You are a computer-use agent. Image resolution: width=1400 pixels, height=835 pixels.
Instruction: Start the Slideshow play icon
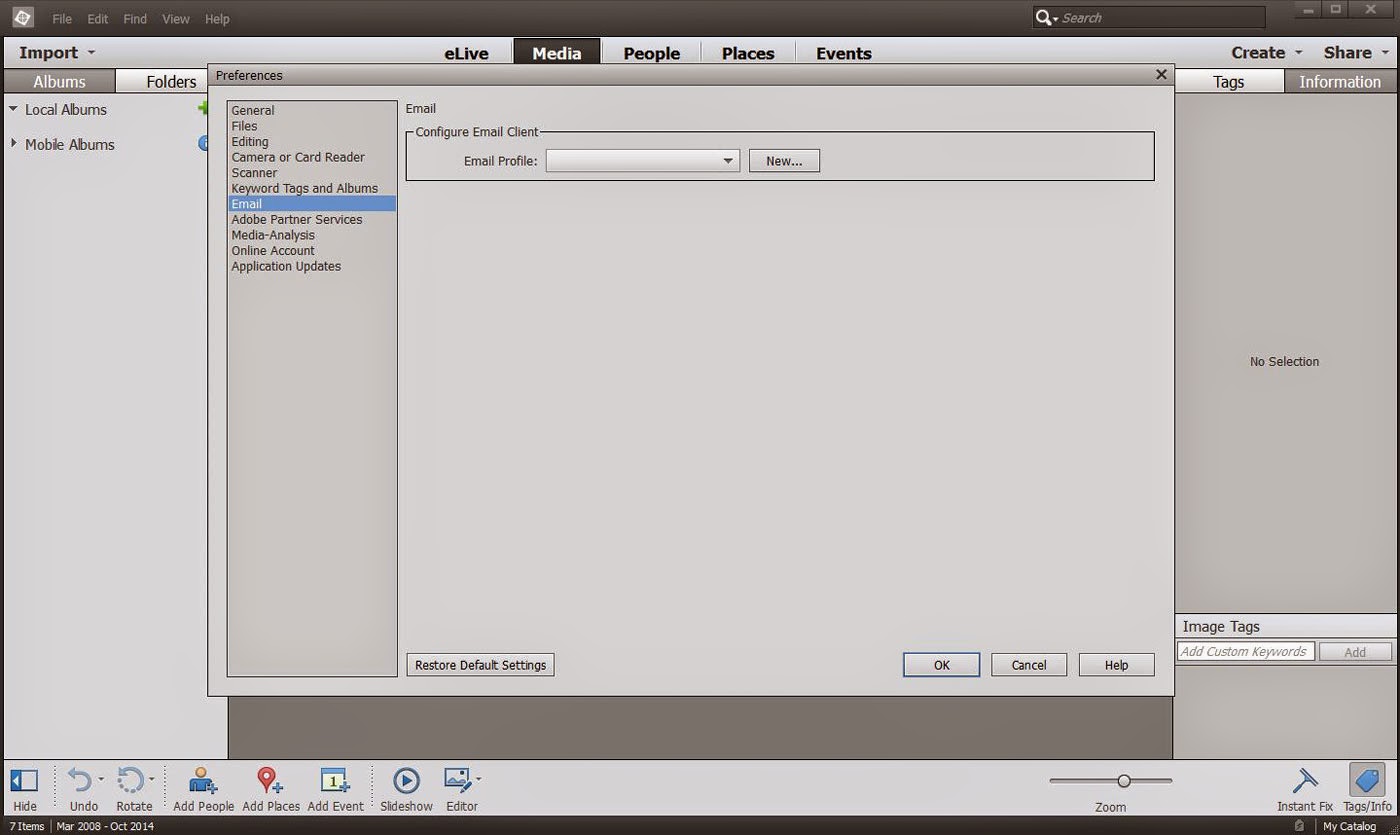click(x=406, y=781)
